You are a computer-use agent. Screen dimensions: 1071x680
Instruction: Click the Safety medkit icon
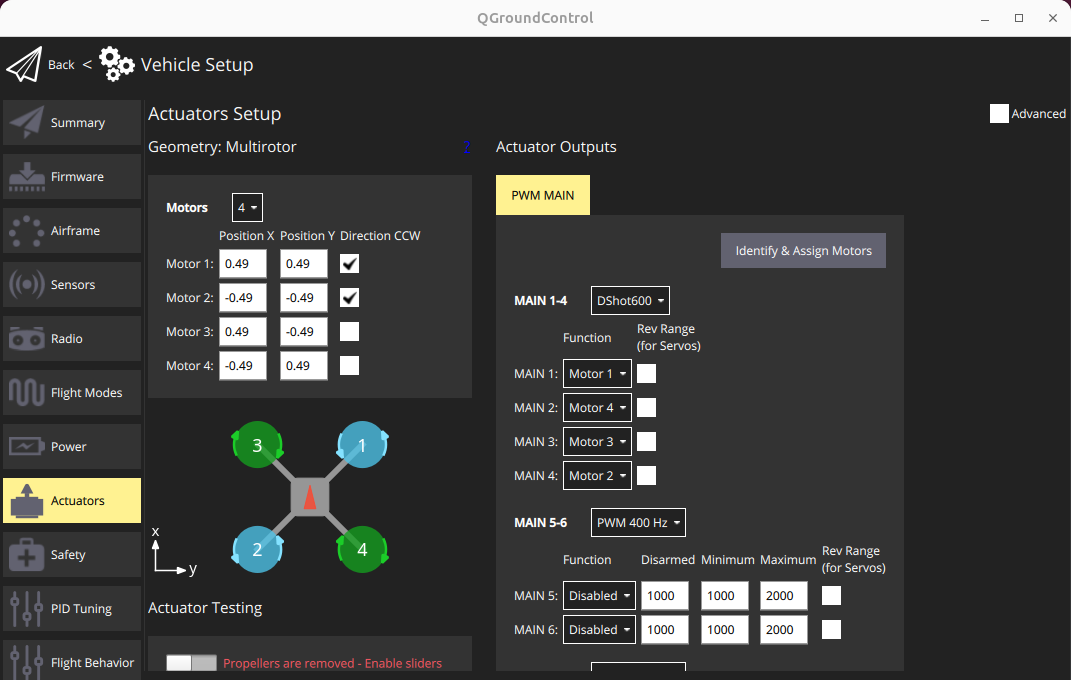(27, 554)
